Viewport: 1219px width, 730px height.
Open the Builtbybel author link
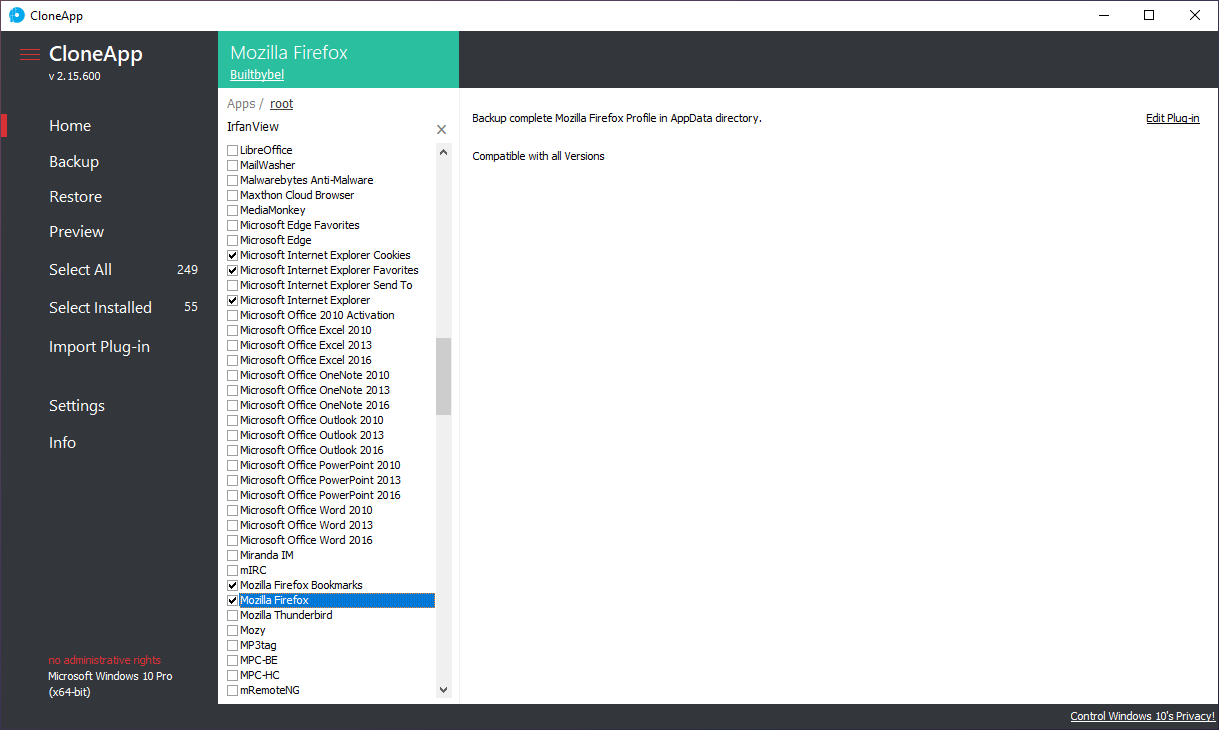257,75
